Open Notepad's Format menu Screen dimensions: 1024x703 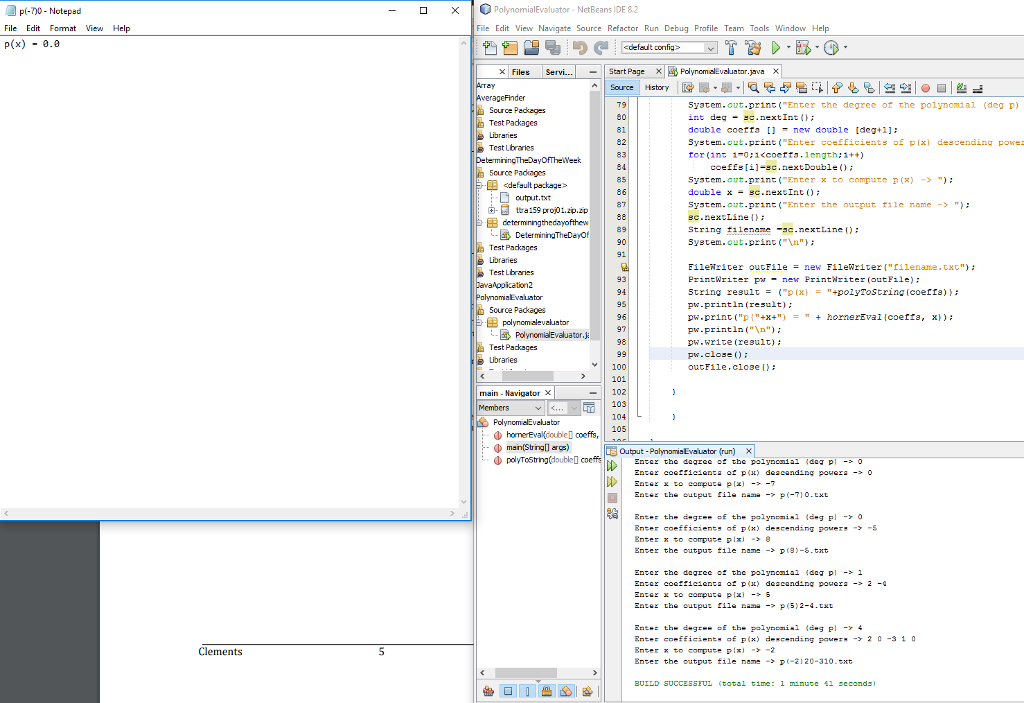(x=64, y=28)
